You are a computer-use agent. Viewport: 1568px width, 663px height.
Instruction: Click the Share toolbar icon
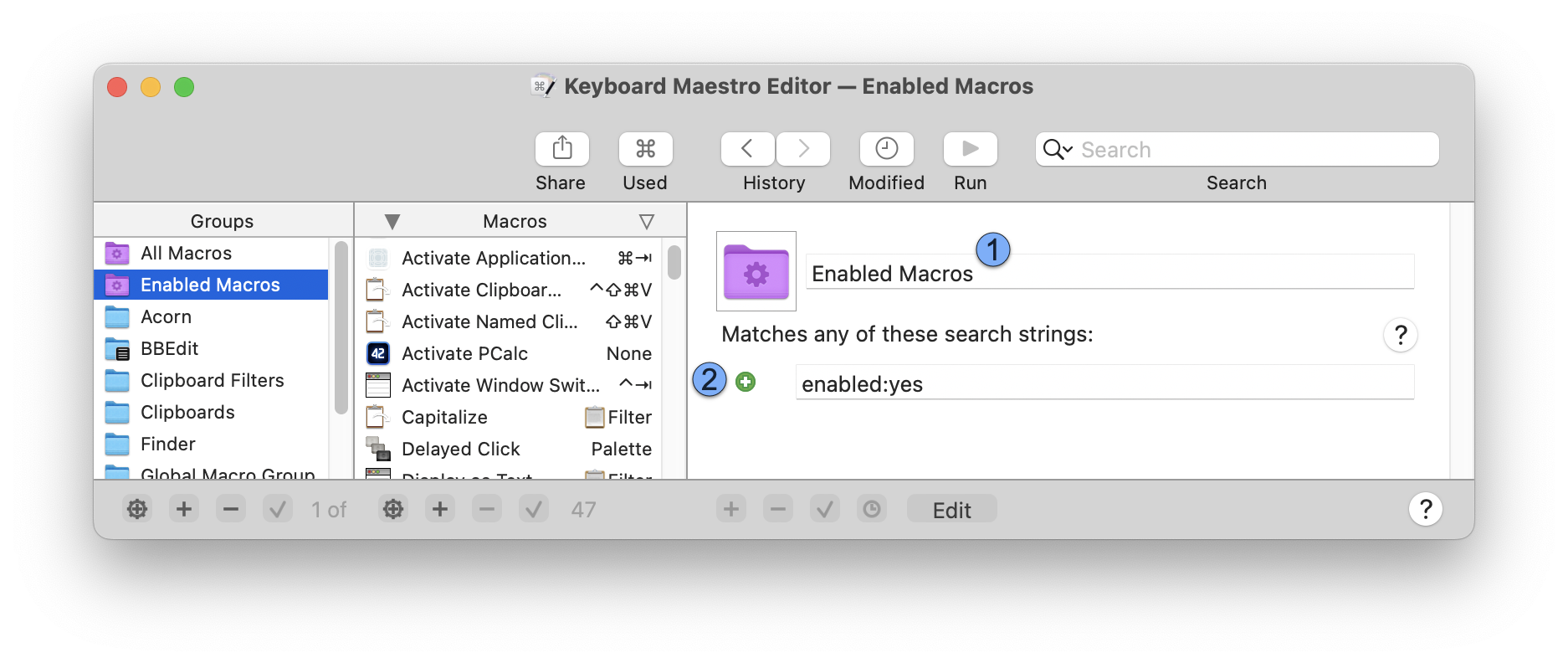point(561,149)
